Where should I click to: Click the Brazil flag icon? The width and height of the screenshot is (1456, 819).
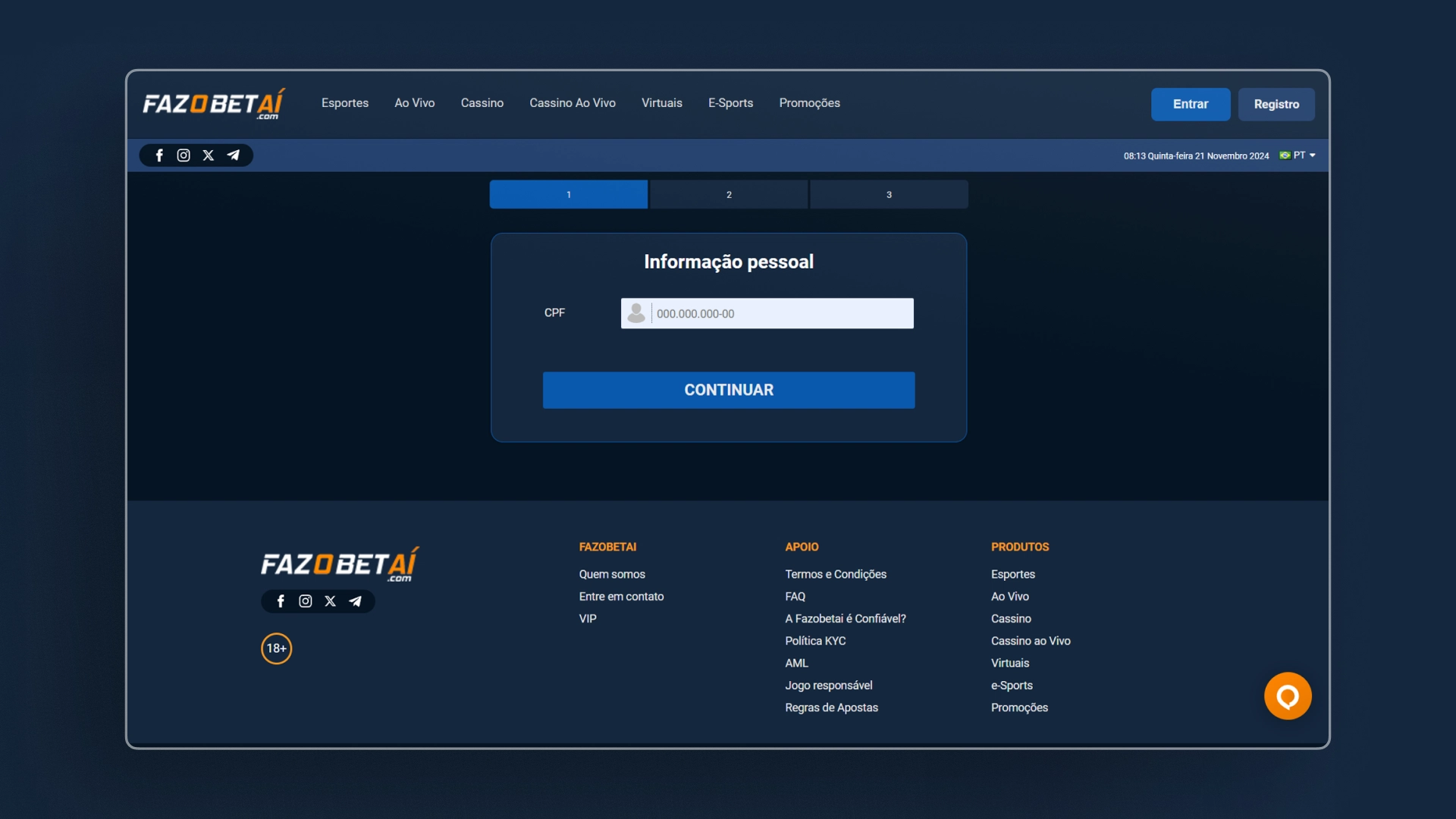(1285, 155)
